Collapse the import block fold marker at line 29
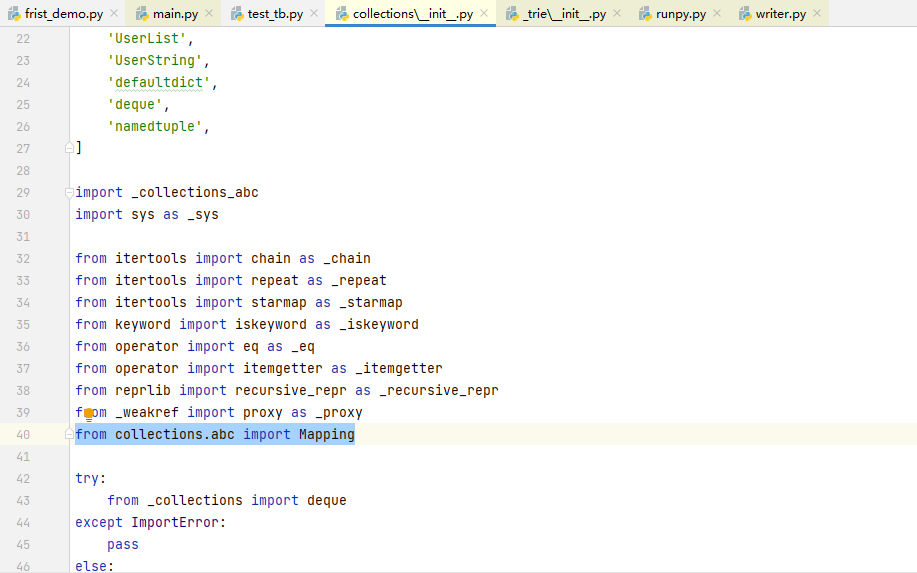917x573 pixels. (69, 192)
